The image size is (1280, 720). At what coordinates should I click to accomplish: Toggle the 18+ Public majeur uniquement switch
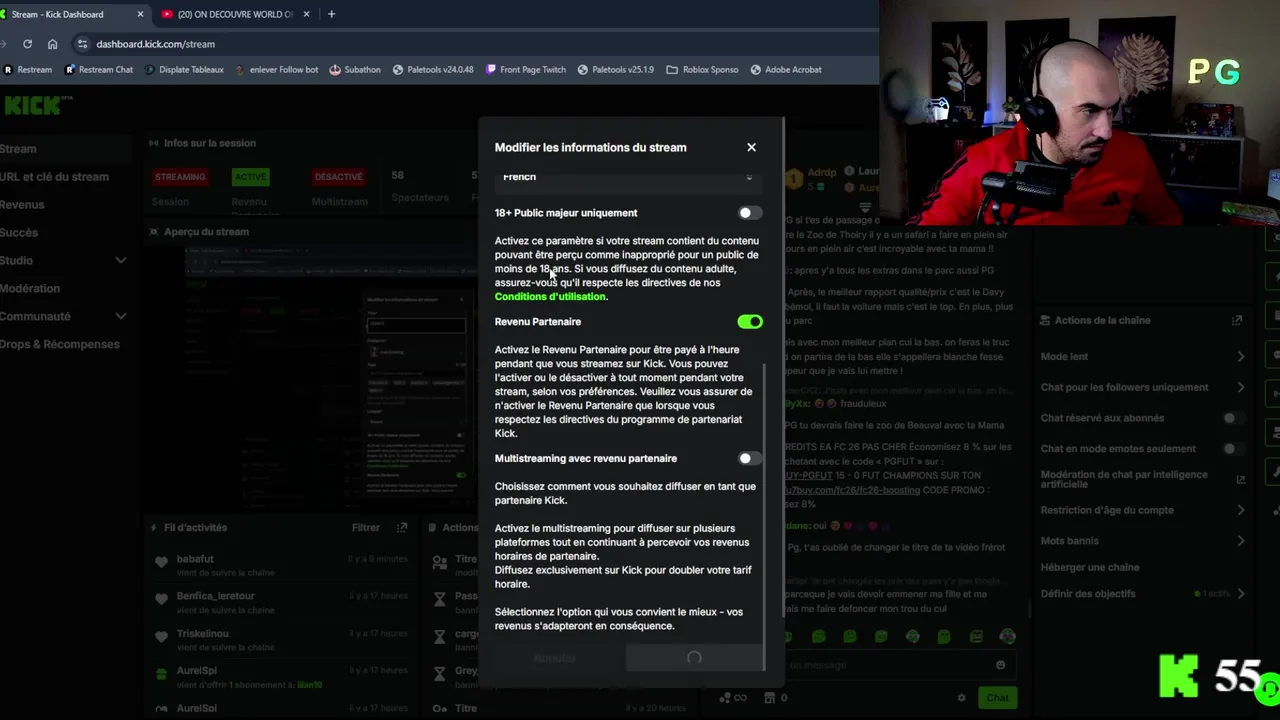[x=749, y=213]
